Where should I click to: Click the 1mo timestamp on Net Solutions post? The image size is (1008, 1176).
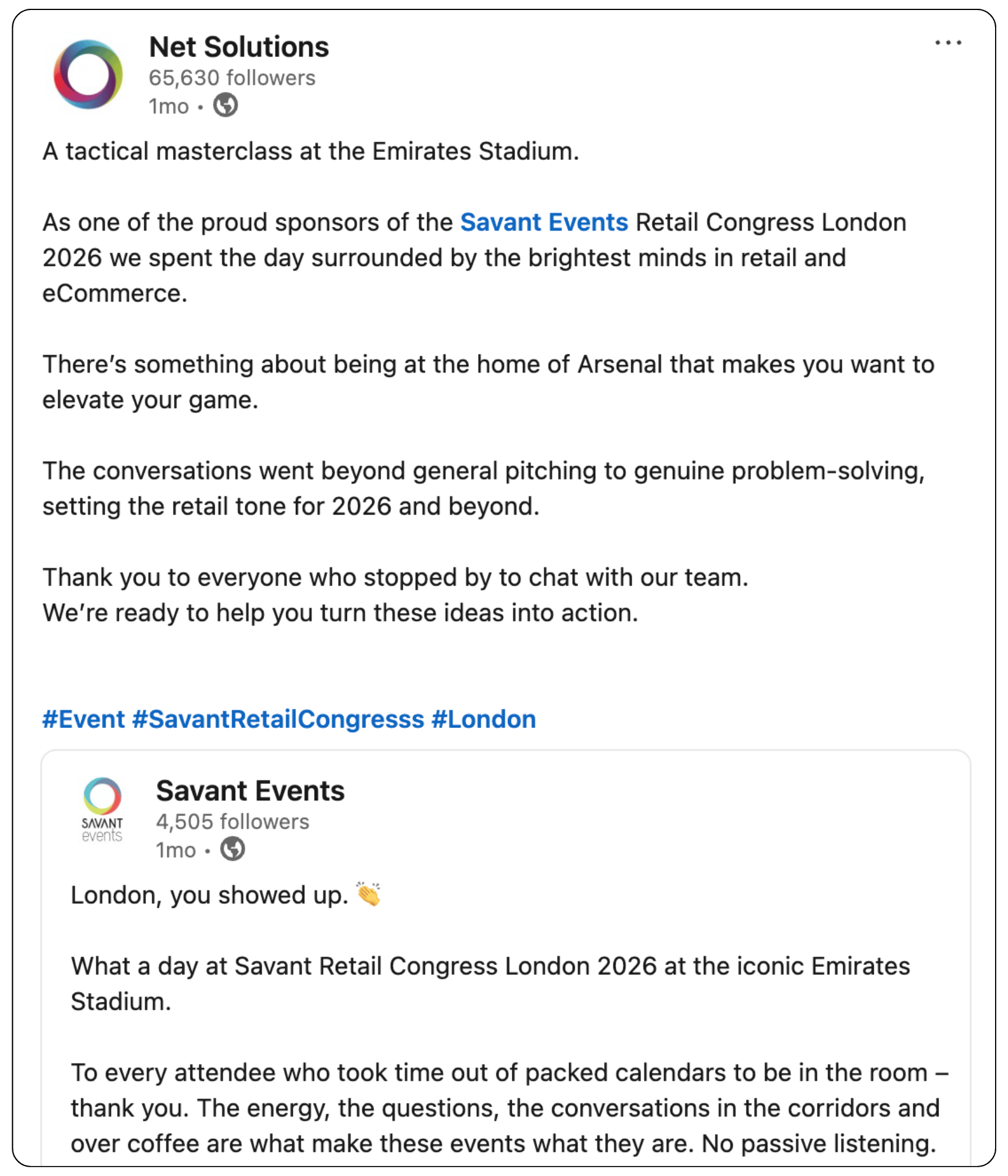pos(169,106)
